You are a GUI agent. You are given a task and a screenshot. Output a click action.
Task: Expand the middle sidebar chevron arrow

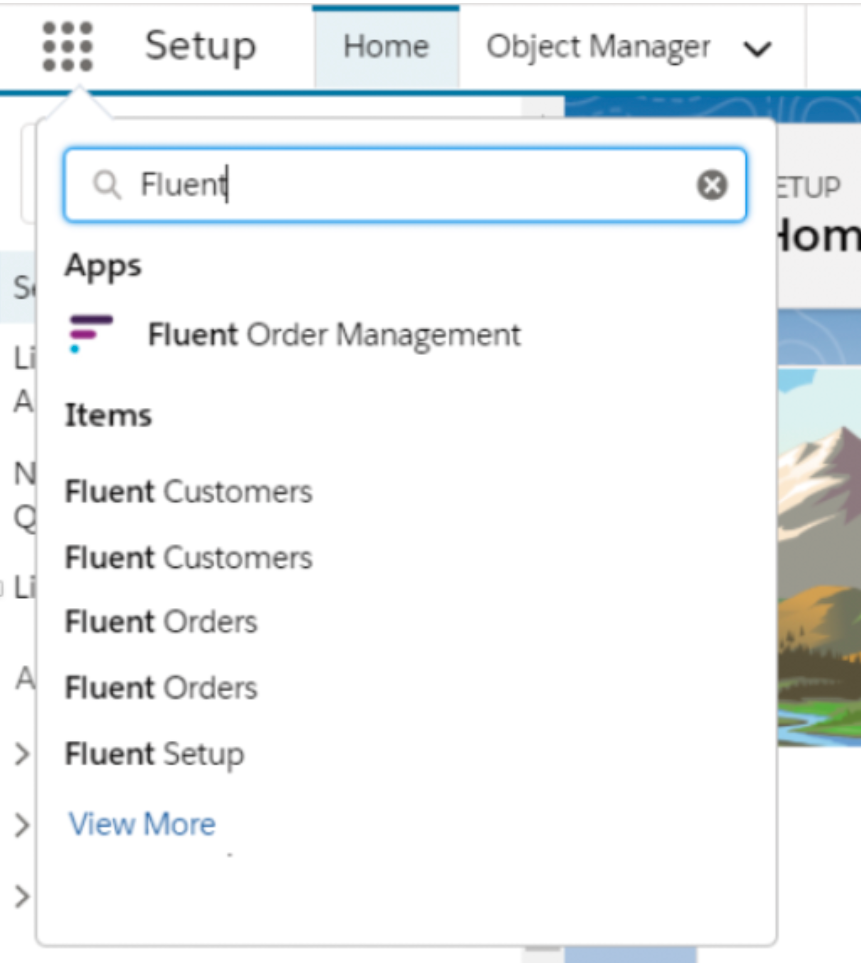(x=21, y=825)
